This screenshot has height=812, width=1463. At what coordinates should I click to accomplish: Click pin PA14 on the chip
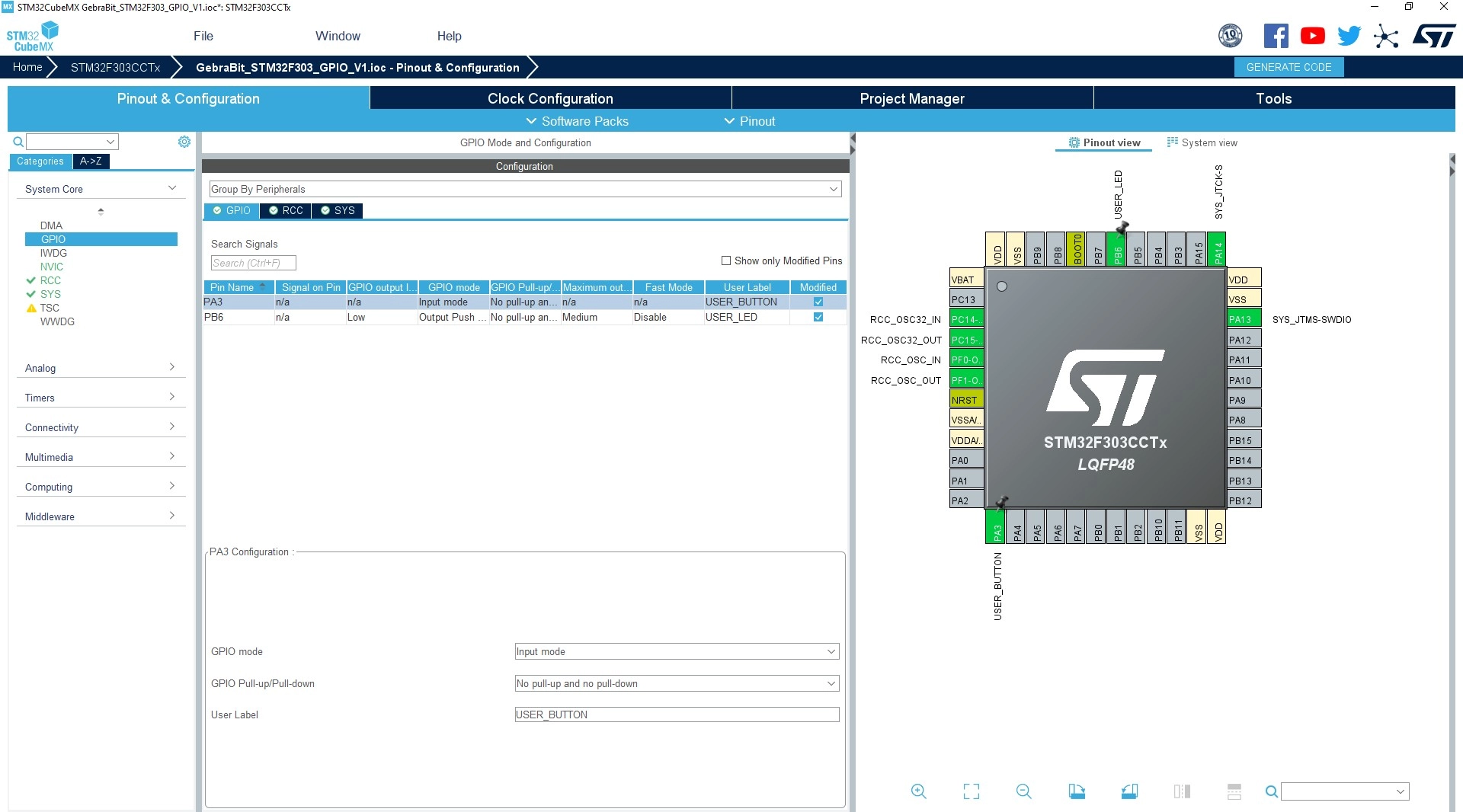[x=1218, y=249]
